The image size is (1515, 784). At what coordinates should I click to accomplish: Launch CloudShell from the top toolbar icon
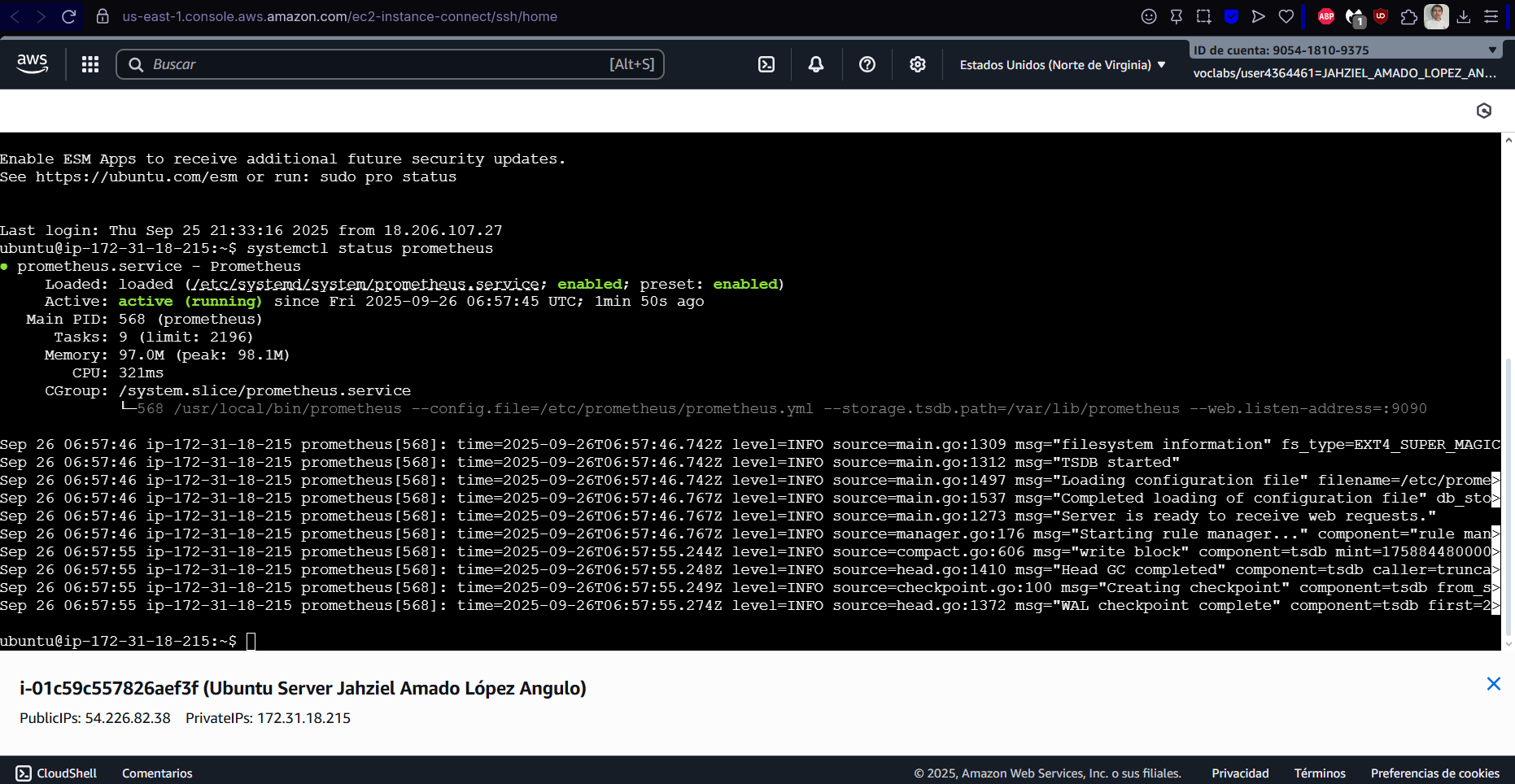click(766, 64)
